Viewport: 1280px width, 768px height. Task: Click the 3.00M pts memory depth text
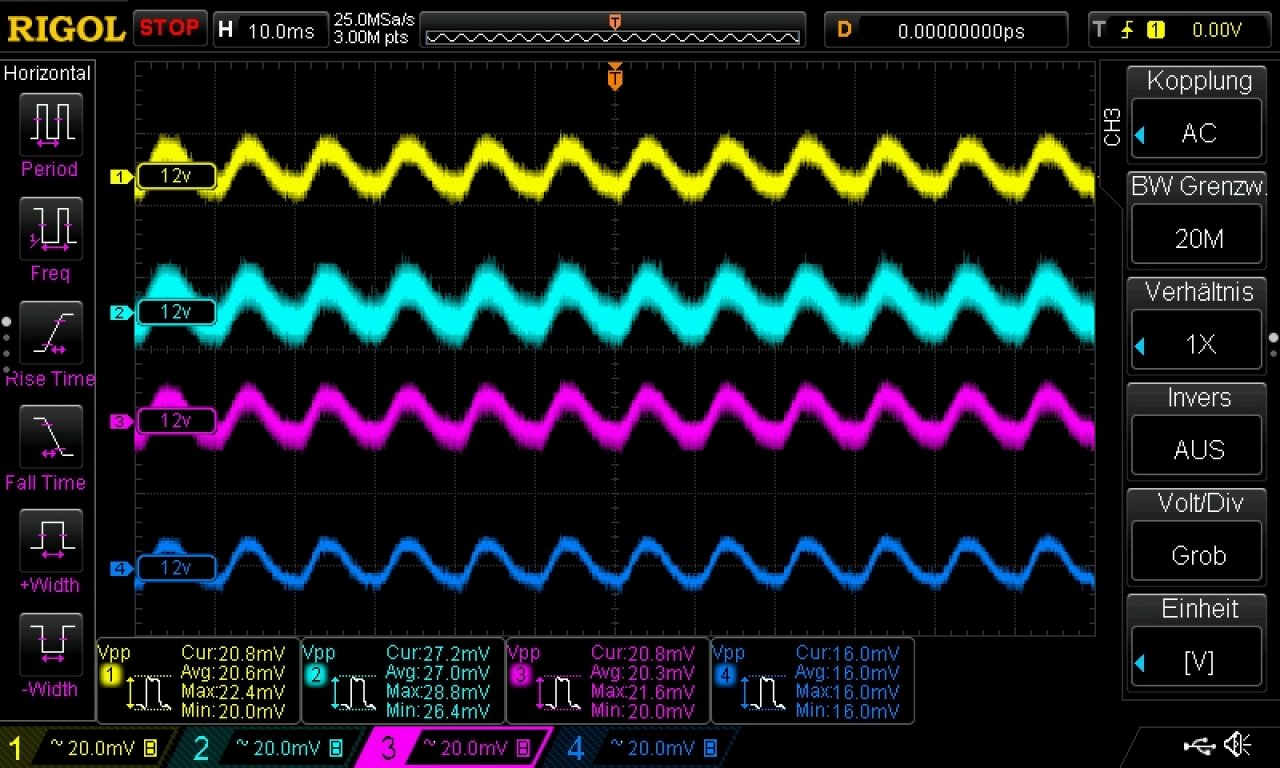371,38
